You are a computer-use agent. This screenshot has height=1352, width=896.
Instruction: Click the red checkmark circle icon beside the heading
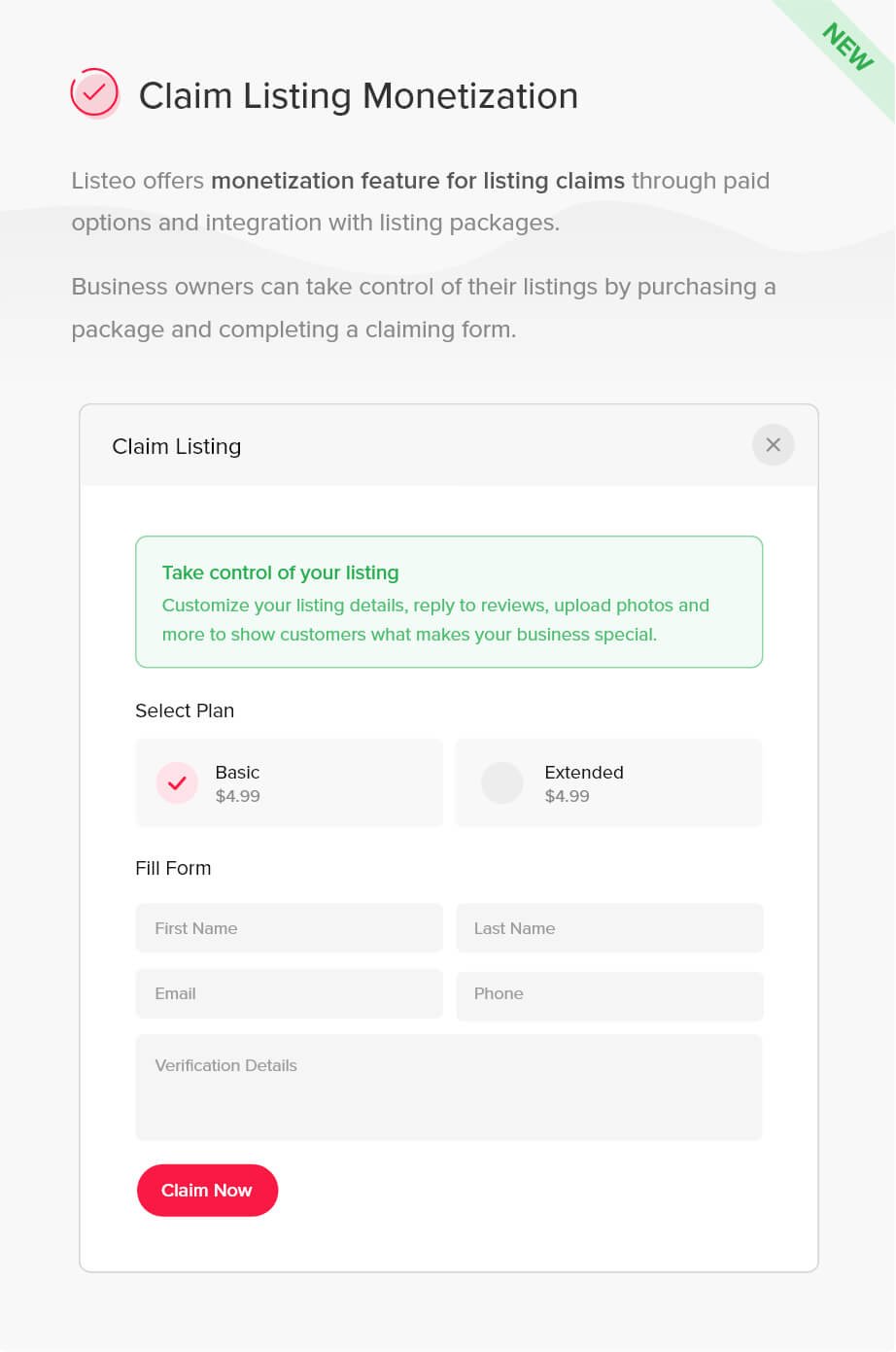tap(94, 92)
